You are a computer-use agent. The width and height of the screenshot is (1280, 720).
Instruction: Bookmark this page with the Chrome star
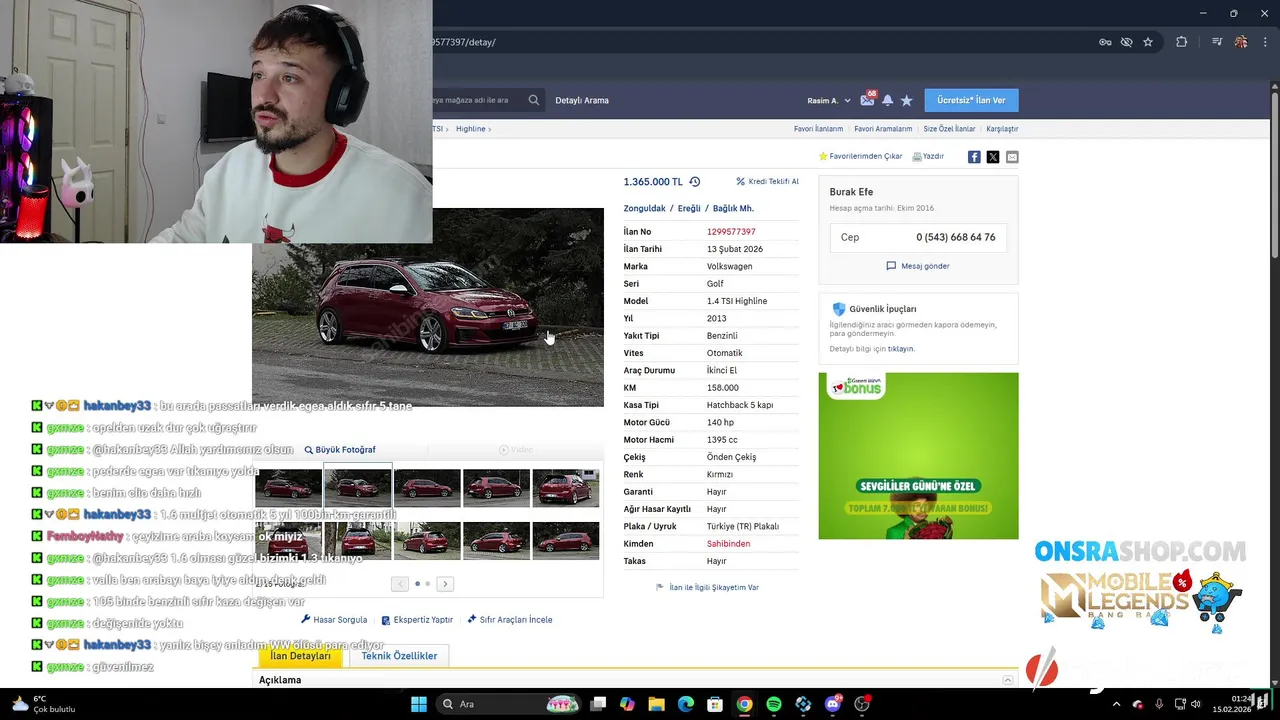[1148, 42]
